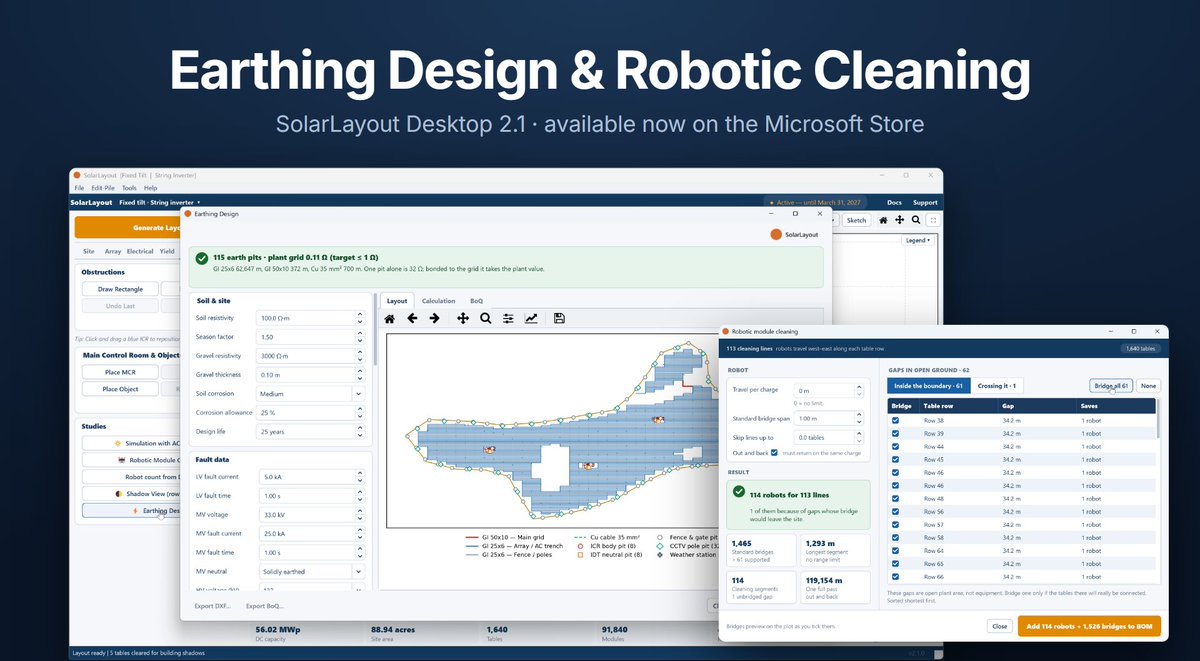
Task: Uncheck bridge checkbox for Row 44
Action: pyautogui.click(x=895, y=446)
